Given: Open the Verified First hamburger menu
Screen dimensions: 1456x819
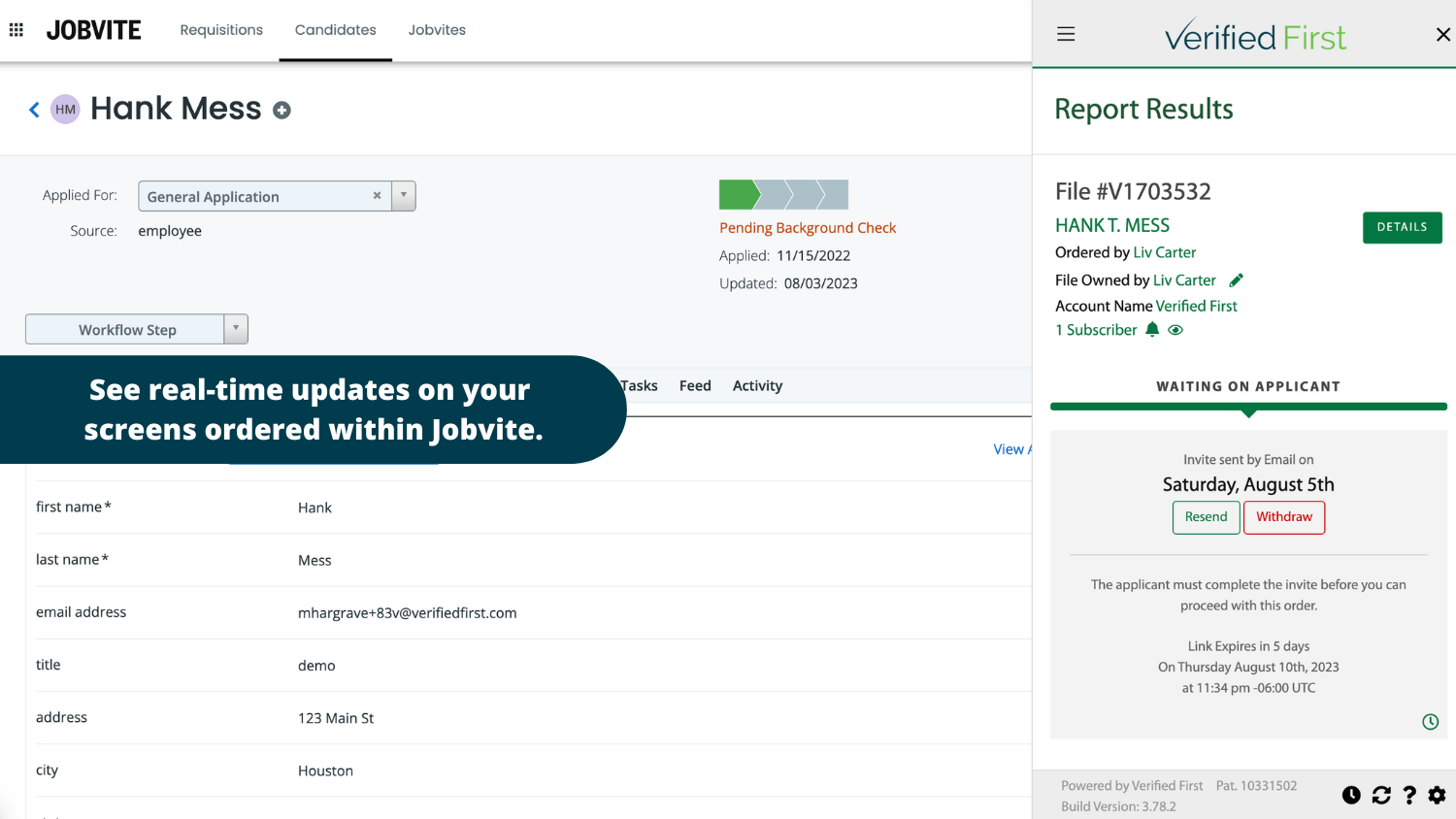Looking at the screenshot, I should 1066,35.
